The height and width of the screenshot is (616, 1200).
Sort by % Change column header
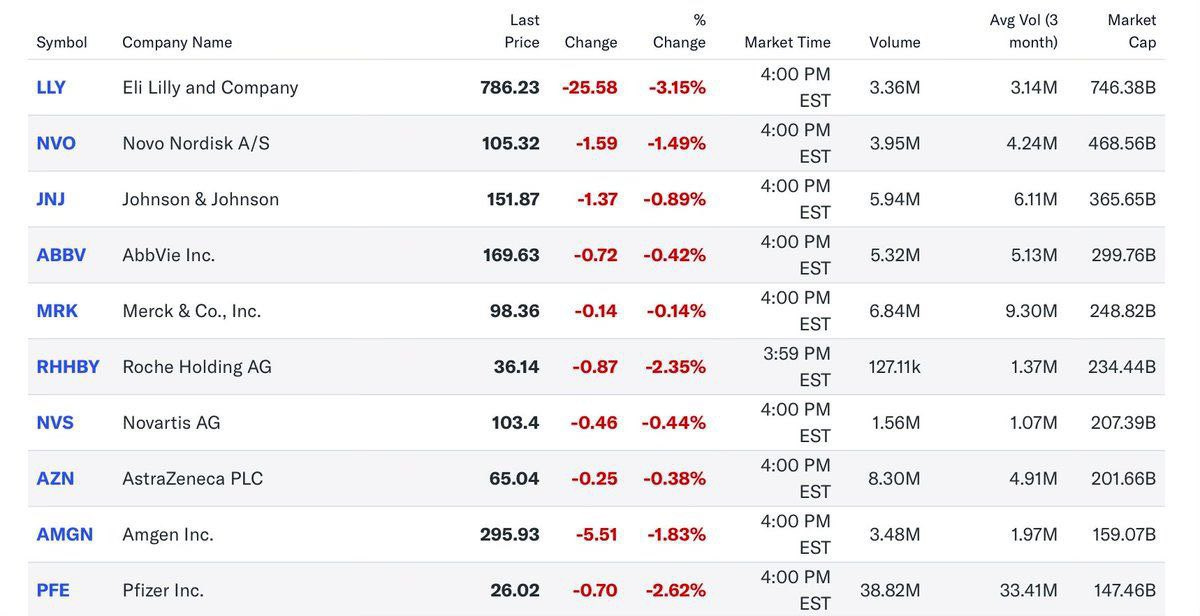(680, 31)
